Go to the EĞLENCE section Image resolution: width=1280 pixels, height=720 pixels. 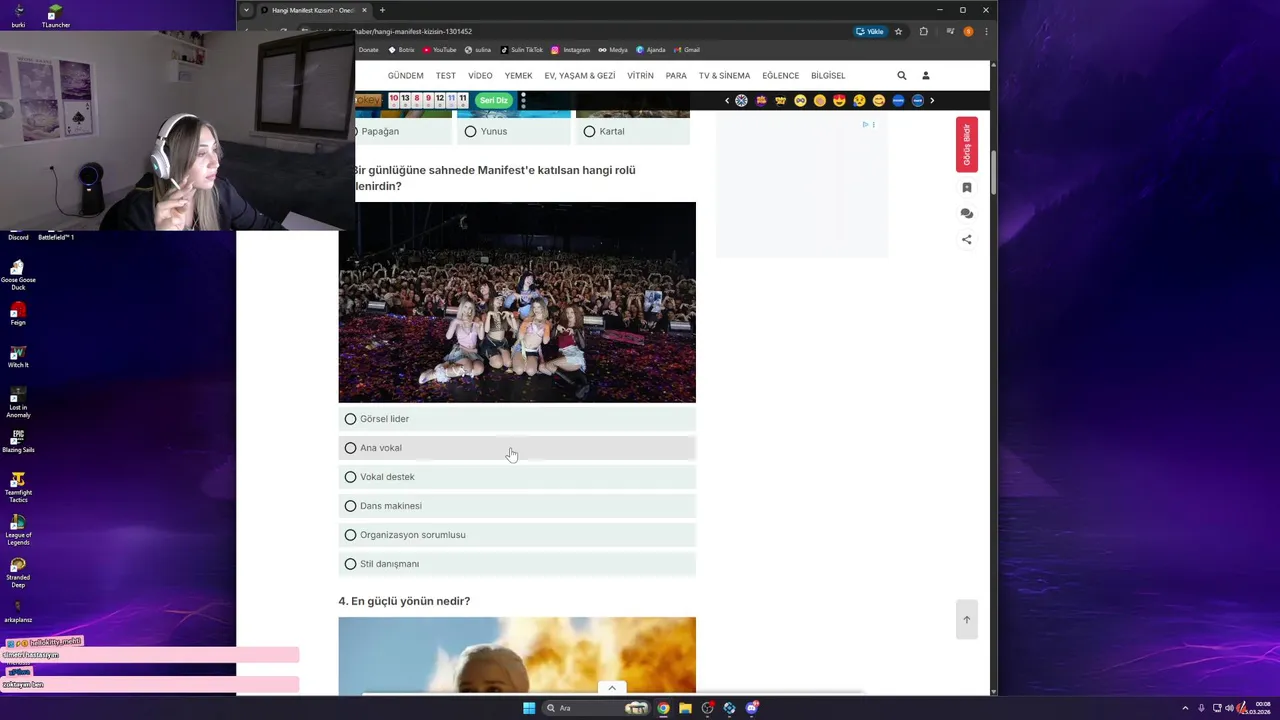[780, 75]
